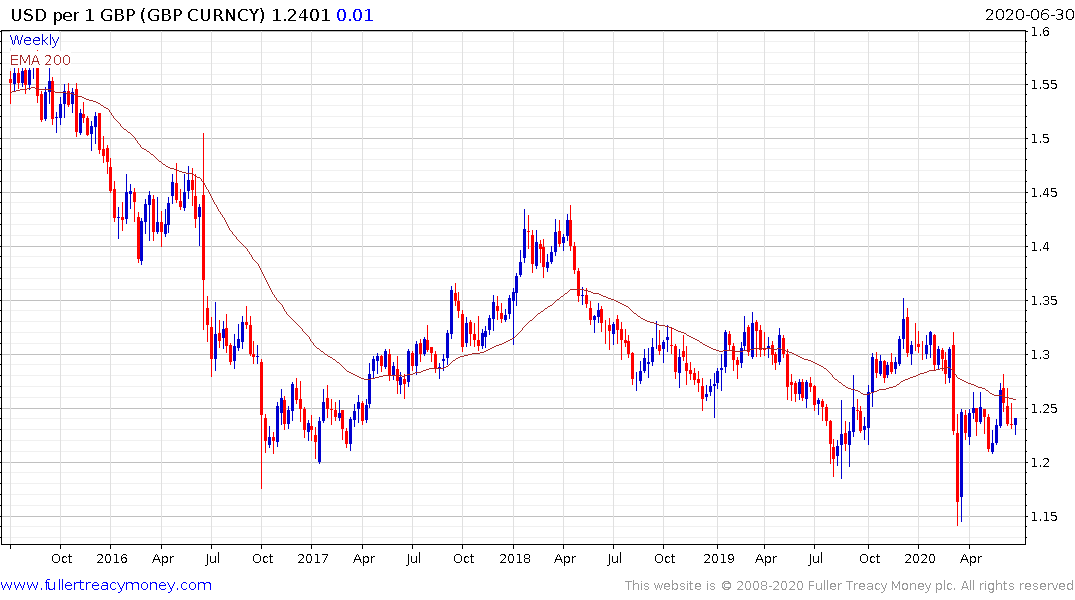Select the 1.4 price axis label
The height and width of the screenshot is (600, 1075).
1040,247
